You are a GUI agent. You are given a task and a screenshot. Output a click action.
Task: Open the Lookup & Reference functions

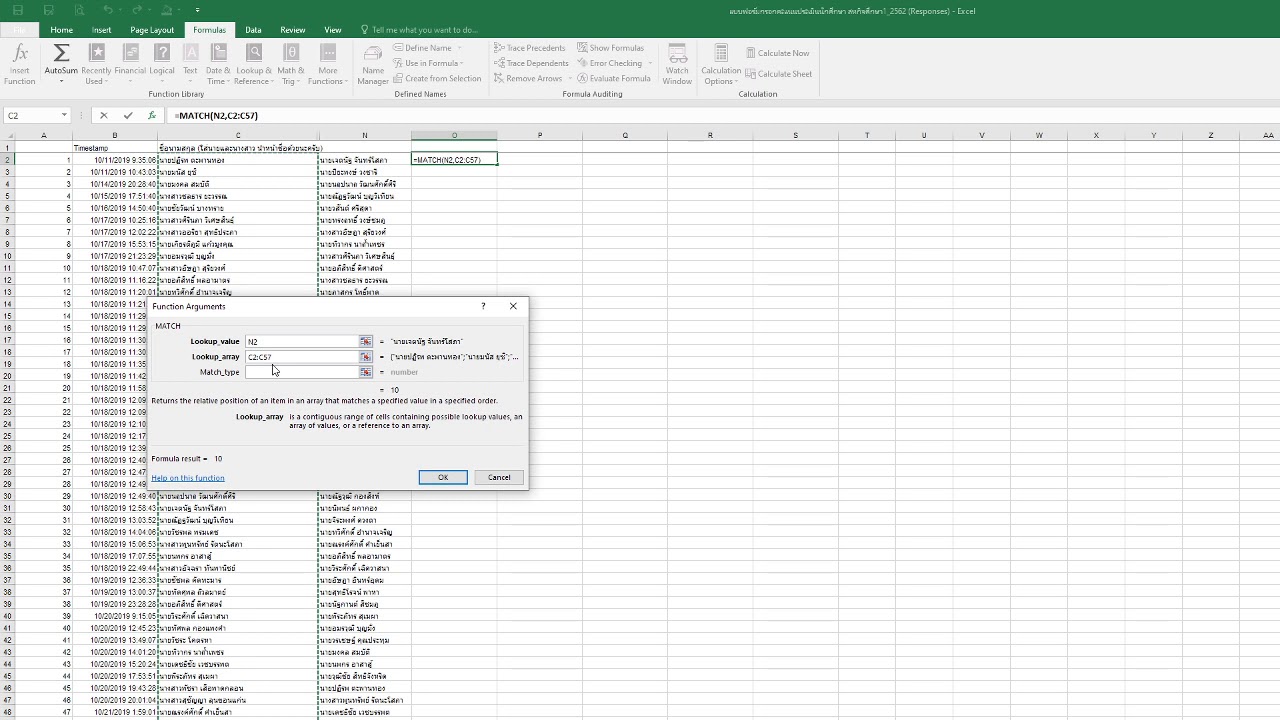(254, 65)
